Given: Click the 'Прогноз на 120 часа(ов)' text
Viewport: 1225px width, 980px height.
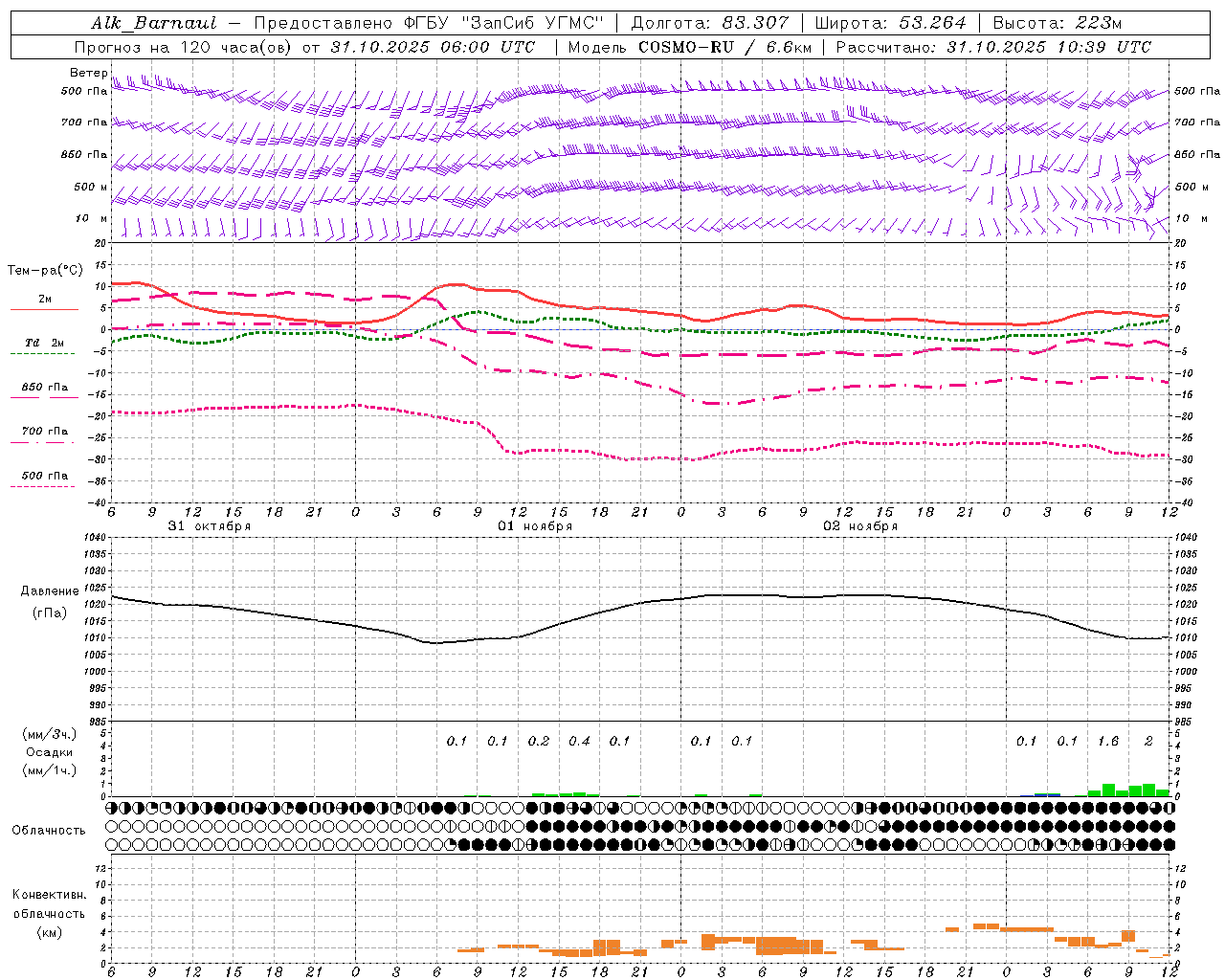Looking at the screenshot, I should pos(183,47).
